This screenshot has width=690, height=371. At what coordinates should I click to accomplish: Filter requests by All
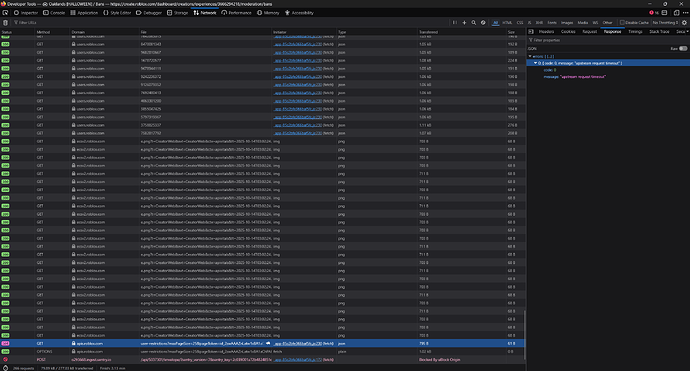(495, 22)
